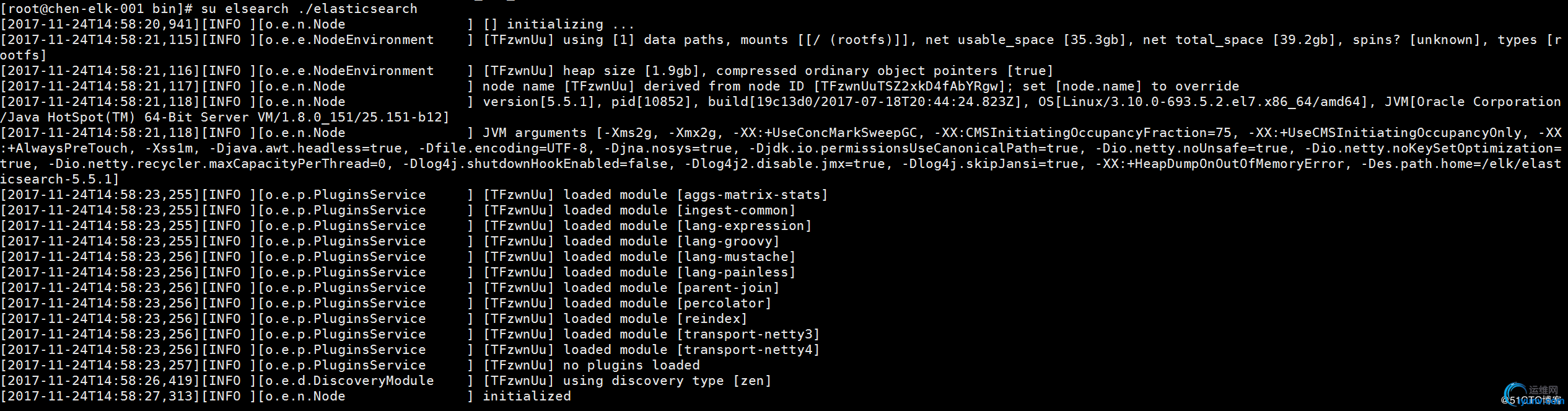Click the loaded module parent-join line

[390, 288]
